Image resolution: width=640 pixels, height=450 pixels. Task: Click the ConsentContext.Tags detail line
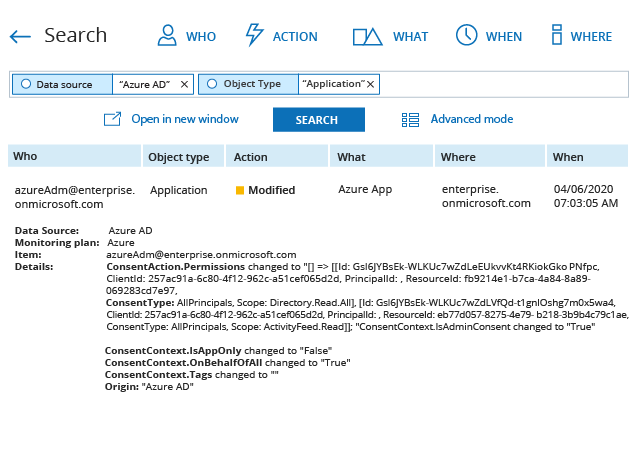coord(191,375)
